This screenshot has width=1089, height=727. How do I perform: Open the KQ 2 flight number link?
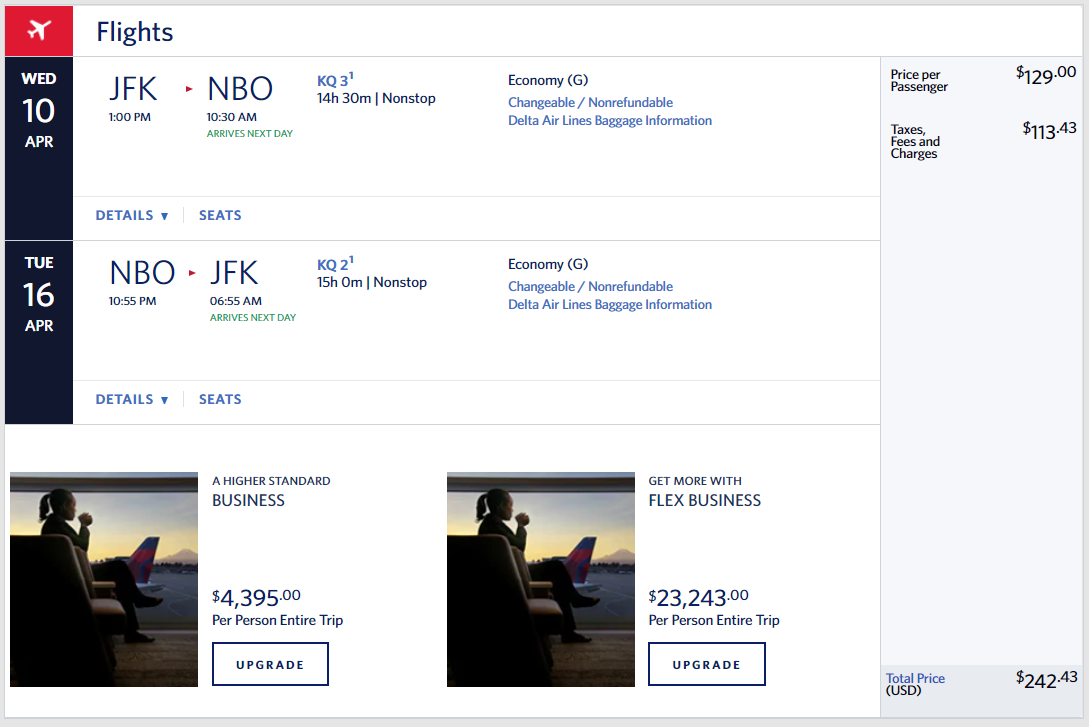click(333, 265)
